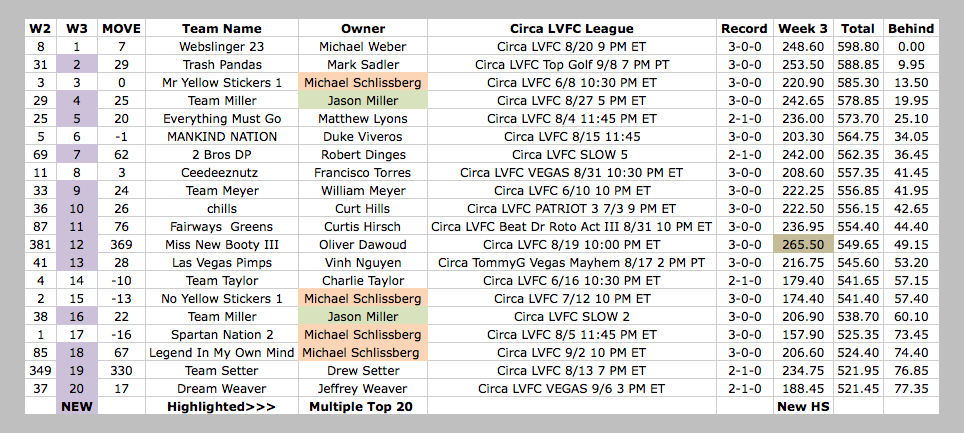Image resolution: width=964 pixels, height=433 pixels.
Task: Select the 598.80 total cell
Action: [x=858, y=47]
